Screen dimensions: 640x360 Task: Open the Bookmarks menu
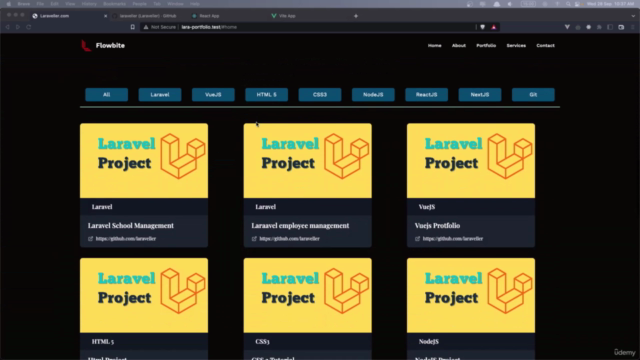[114, 4]
